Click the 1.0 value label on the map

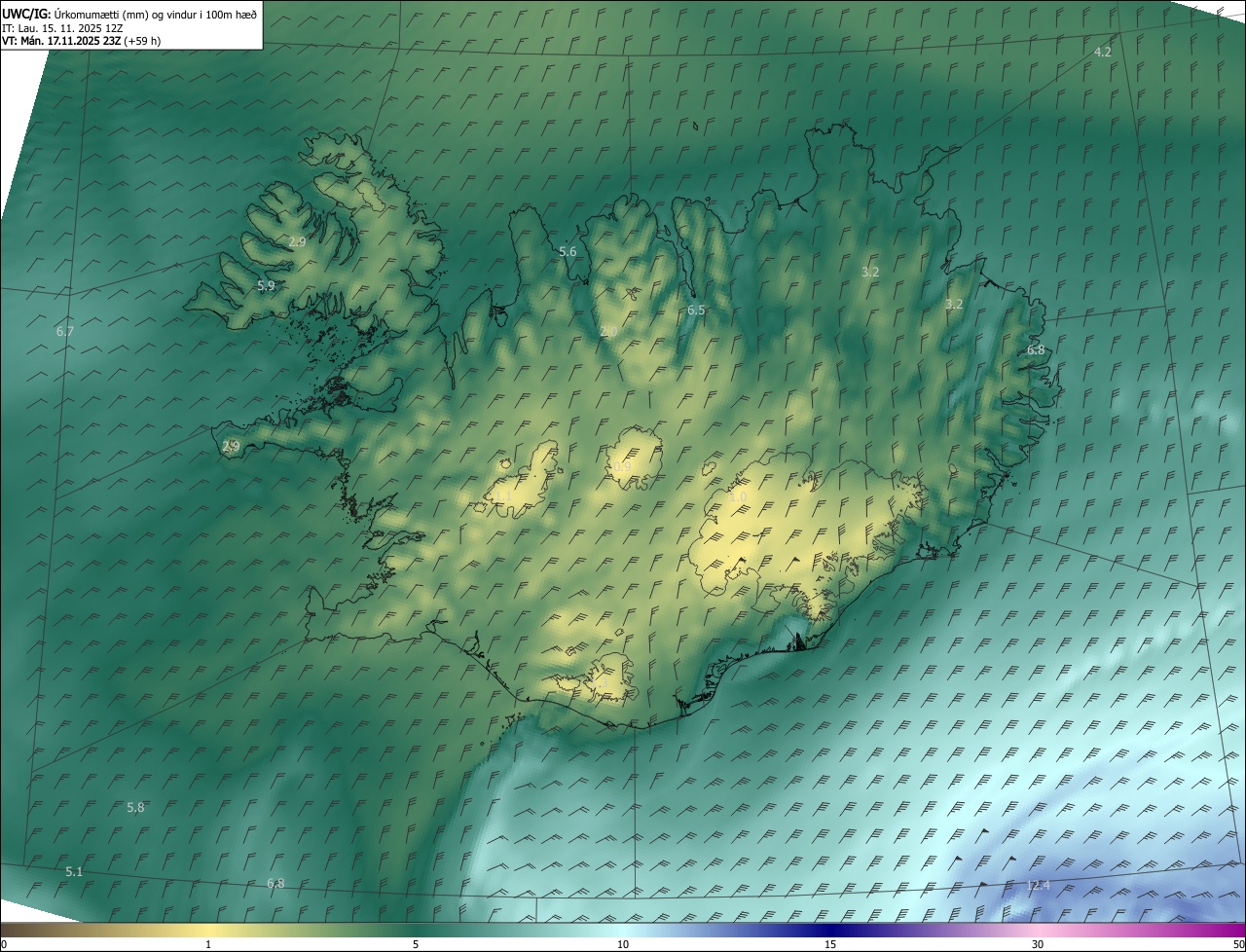click(x=738, y=497)
